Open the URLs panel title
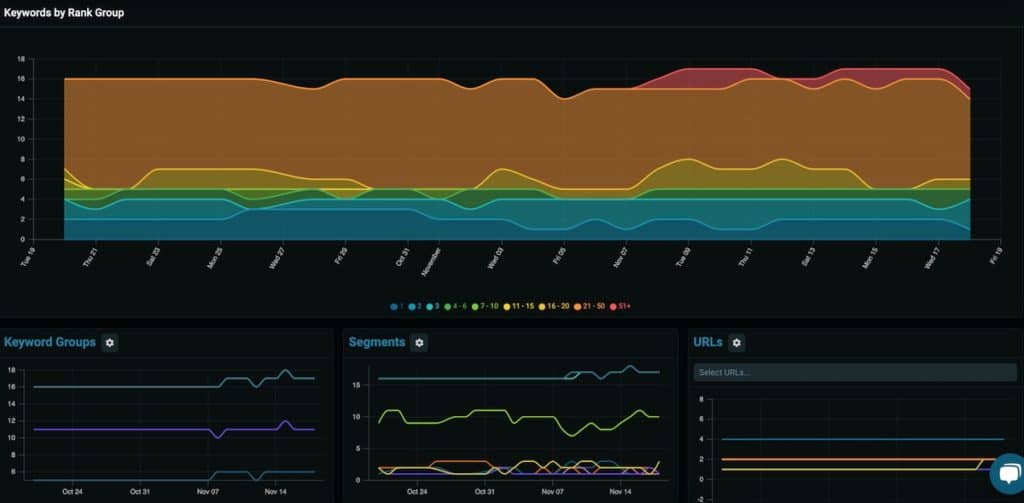 pyautogui.click(x=708, y=342)
